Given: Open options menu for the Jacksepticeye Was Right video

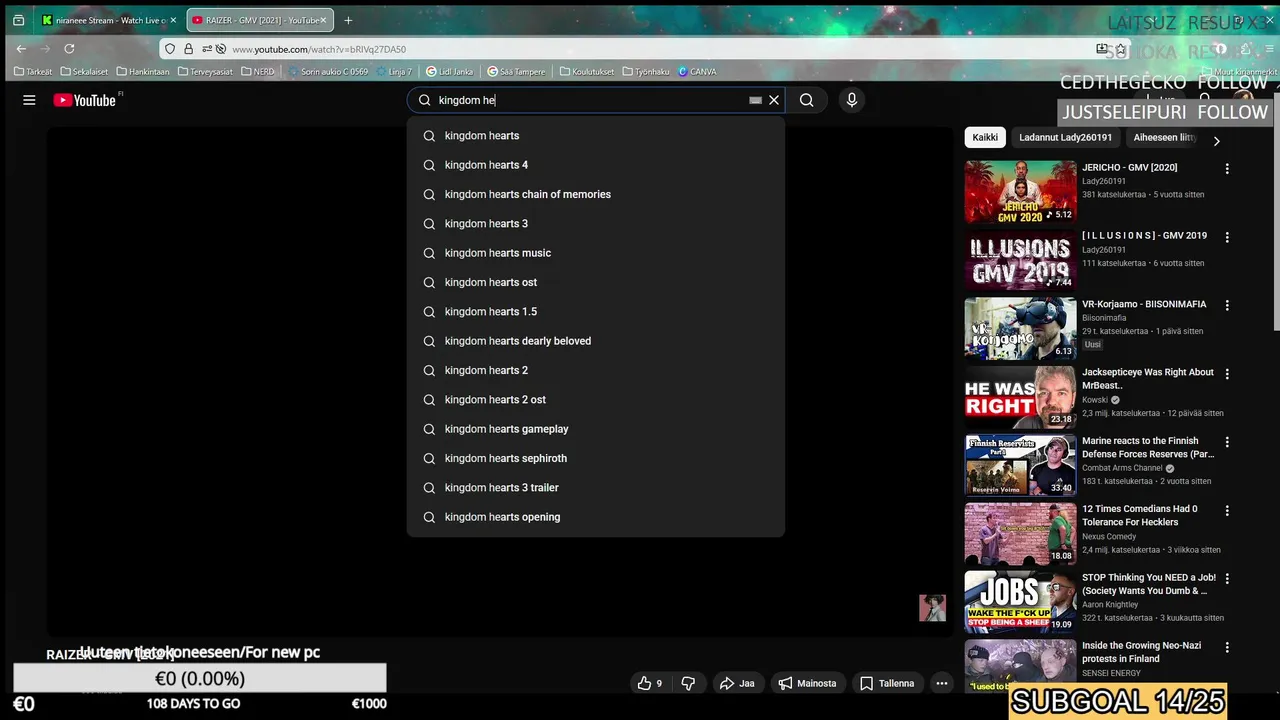Looking at the screenshot, I should pyautogui.click(x=1227, y=374).
